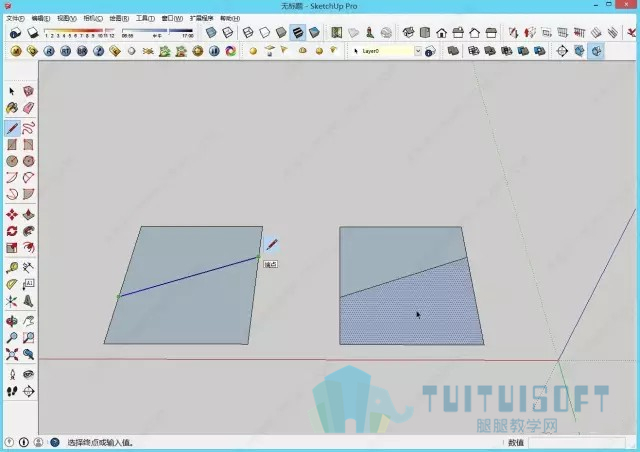This screenshot has height=452, width=640.
Task: Select the Arc tool
Action: click(x=12, y=178)
